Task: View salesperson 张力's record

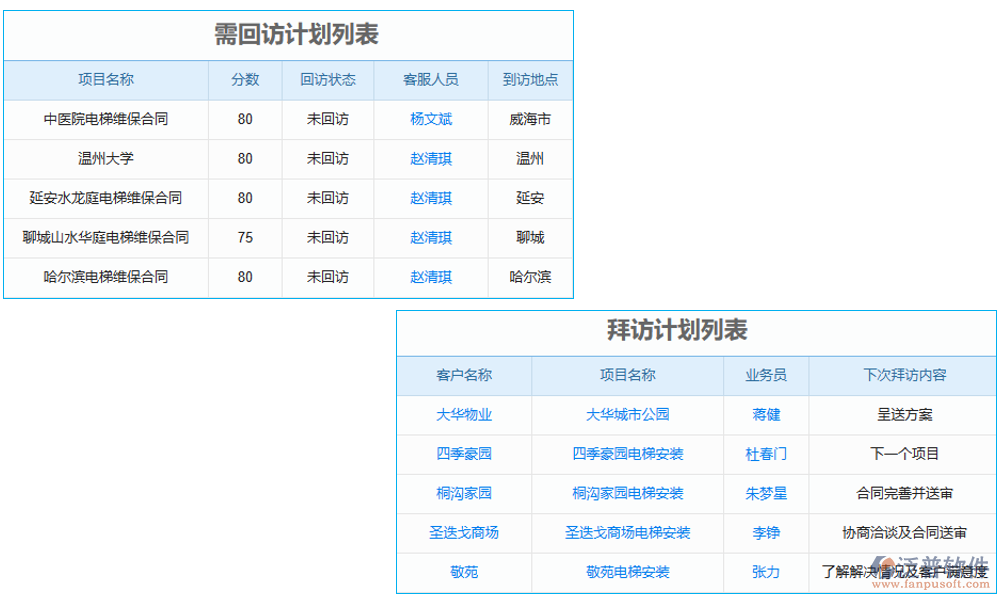Action: [766, 572]
